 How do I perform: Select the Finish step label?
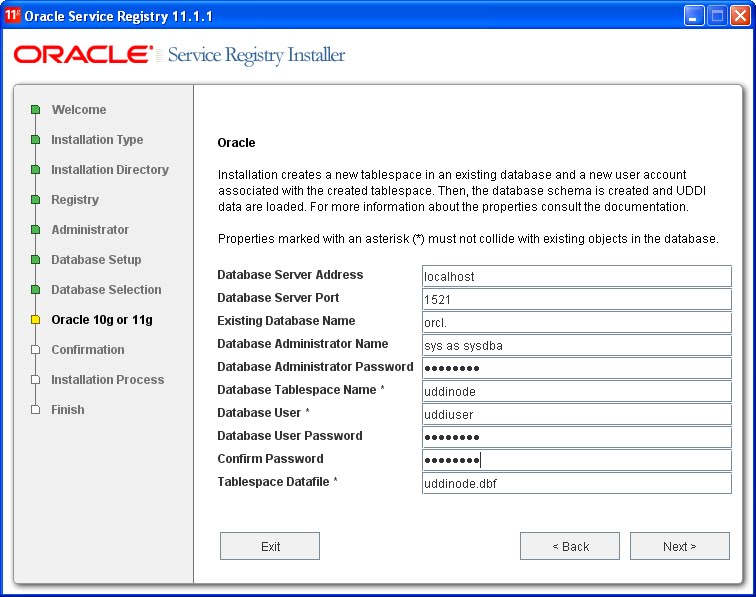[x=68, y=409]
